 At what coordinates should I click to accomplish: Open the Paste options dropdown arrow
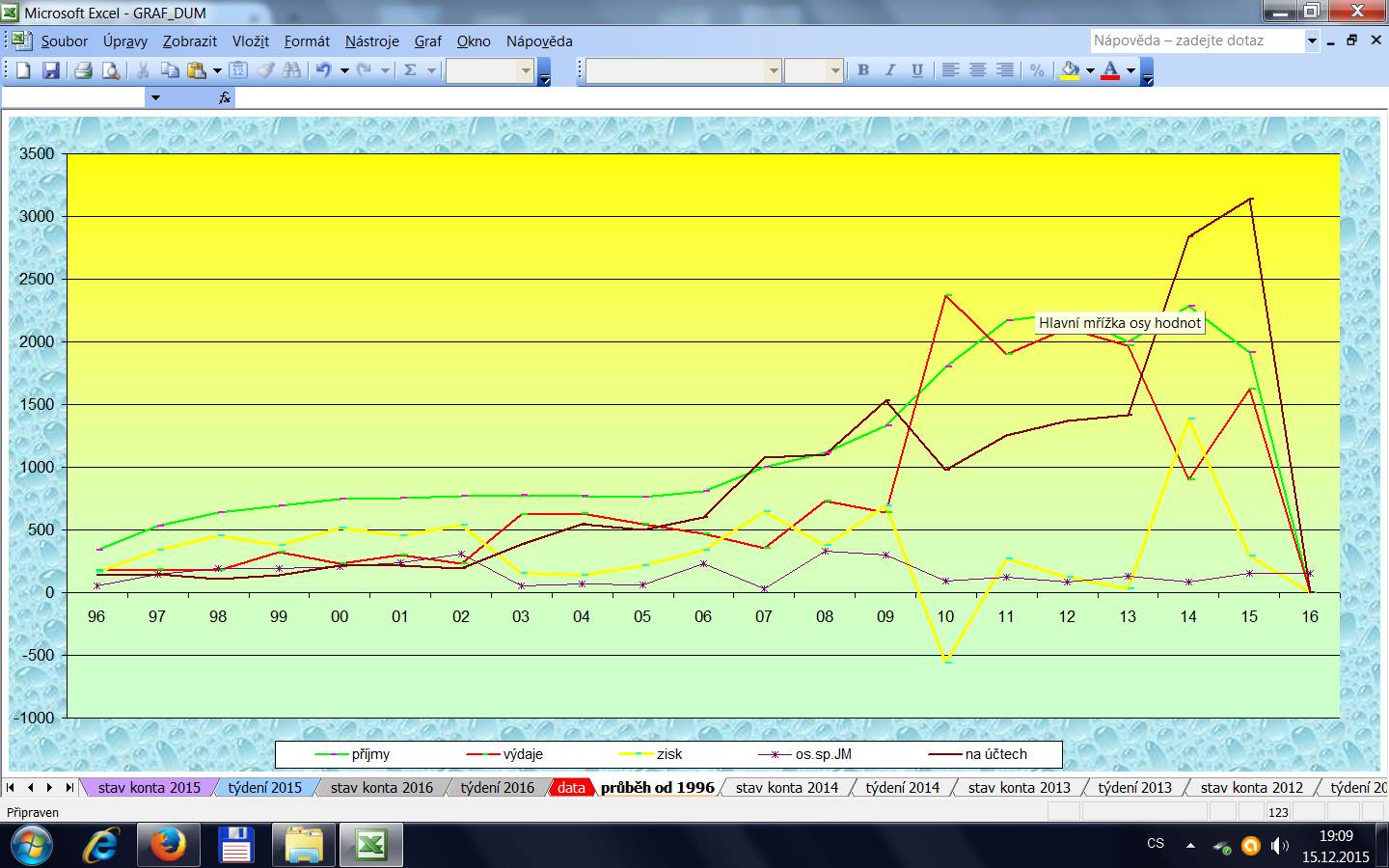(x=216, y=70)
